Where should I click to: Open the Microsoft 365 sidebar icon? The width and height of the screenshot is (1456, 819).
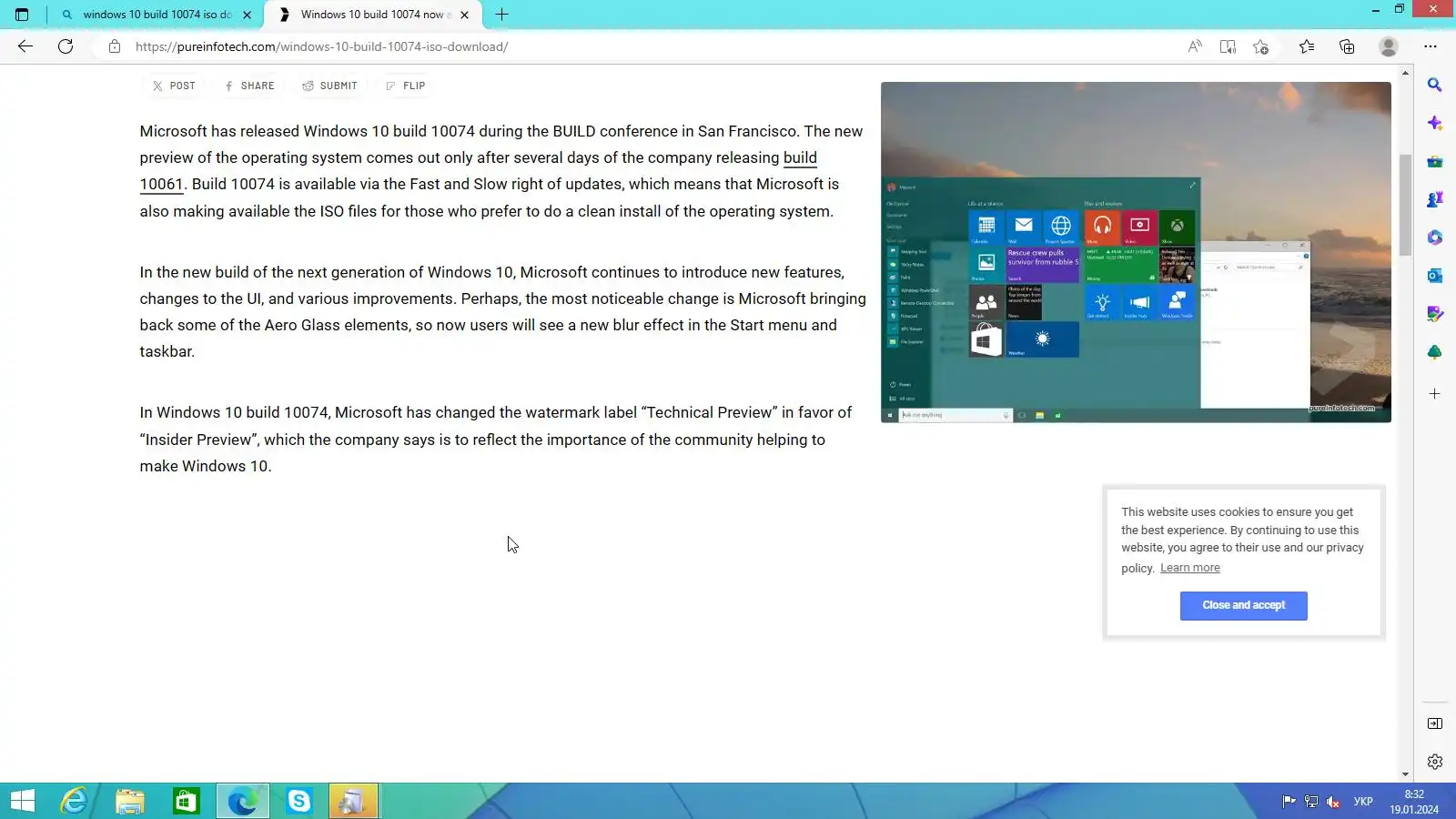tap(1435, 238)
